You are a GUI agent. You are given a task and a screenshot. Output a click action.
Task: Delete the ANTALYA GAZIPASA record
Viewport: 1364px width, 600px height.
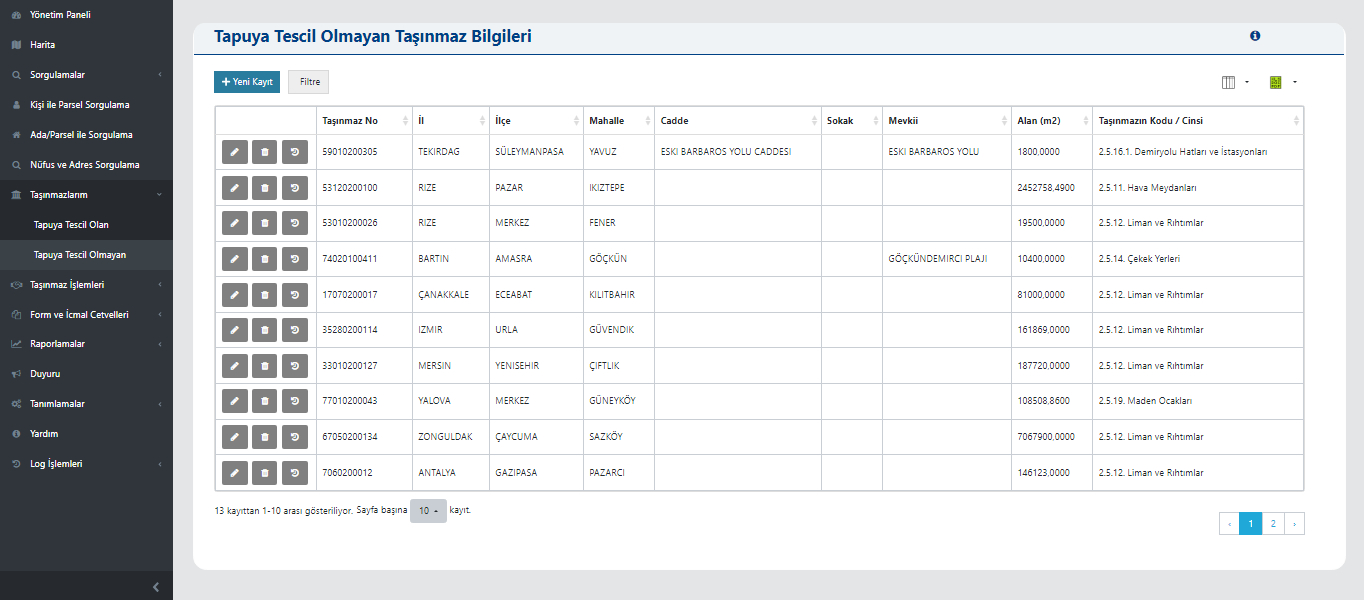coord(264,472)
